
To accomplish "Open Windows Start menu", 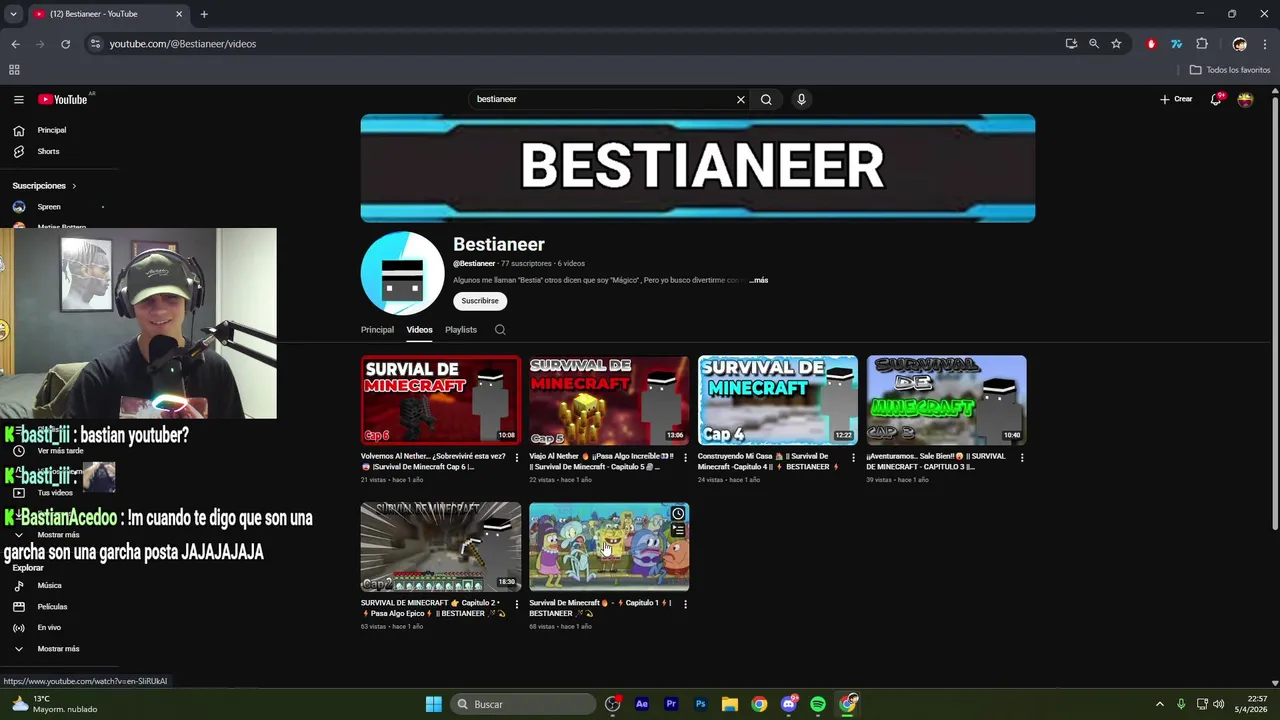I will 434,704.
